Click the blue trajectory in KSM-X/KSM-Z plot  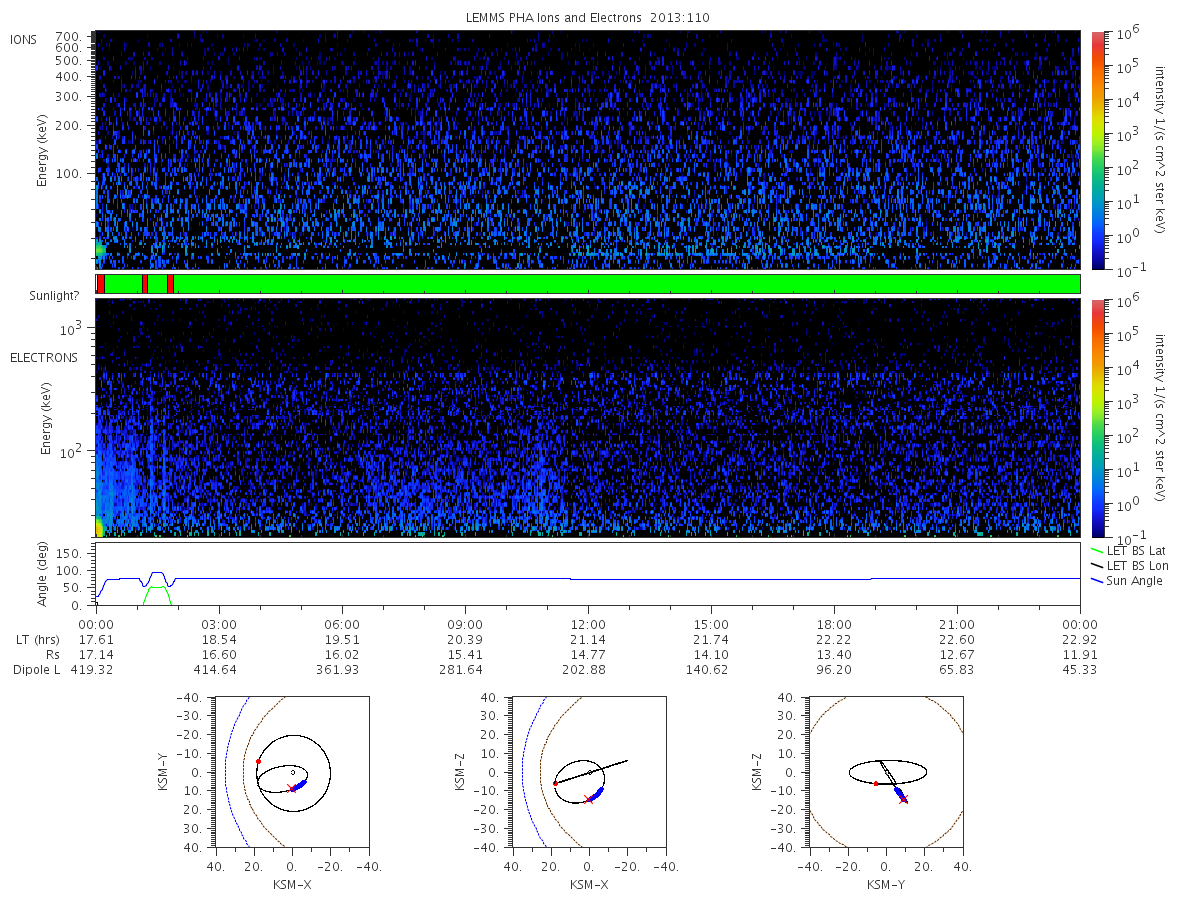tap(597, 794)
